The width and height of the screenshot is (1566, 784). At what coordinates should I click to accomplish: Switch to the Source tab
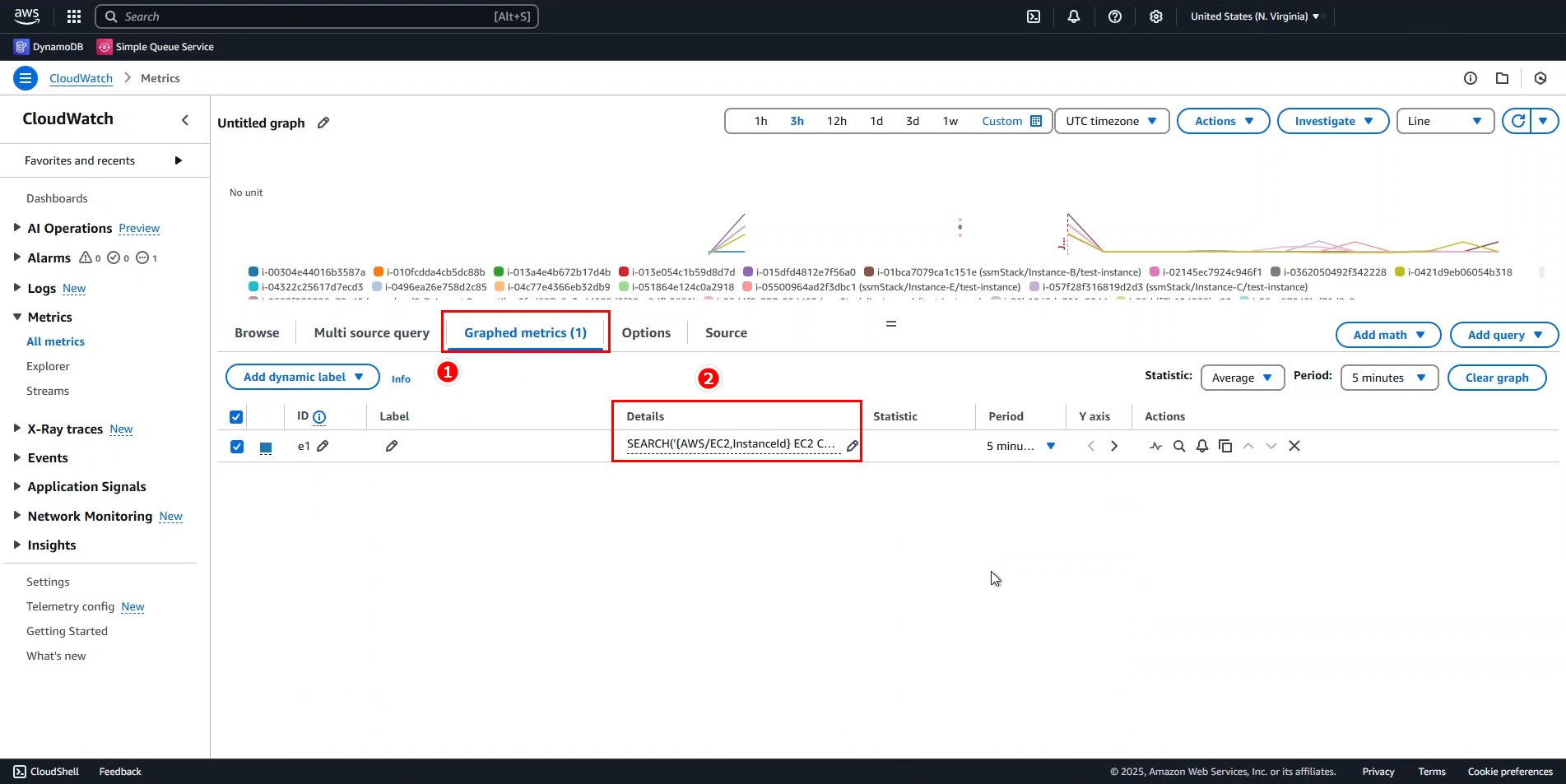[x=725, y=332]
